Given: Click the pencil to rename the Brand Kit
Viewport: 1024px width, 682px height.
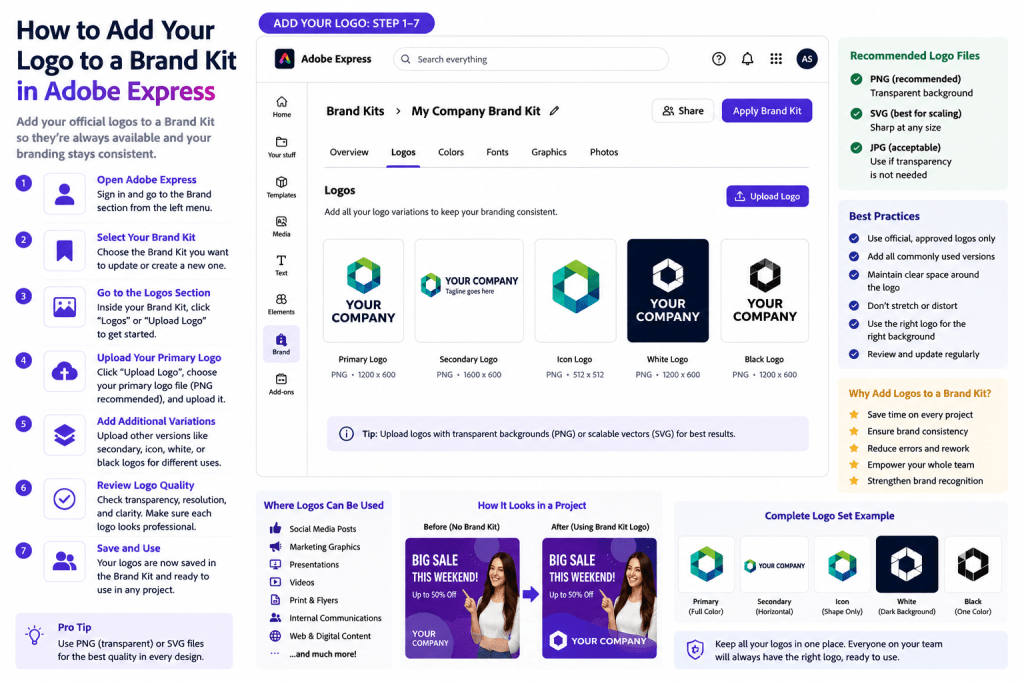Looking at the screenshot, I should (x=554, y=111).
